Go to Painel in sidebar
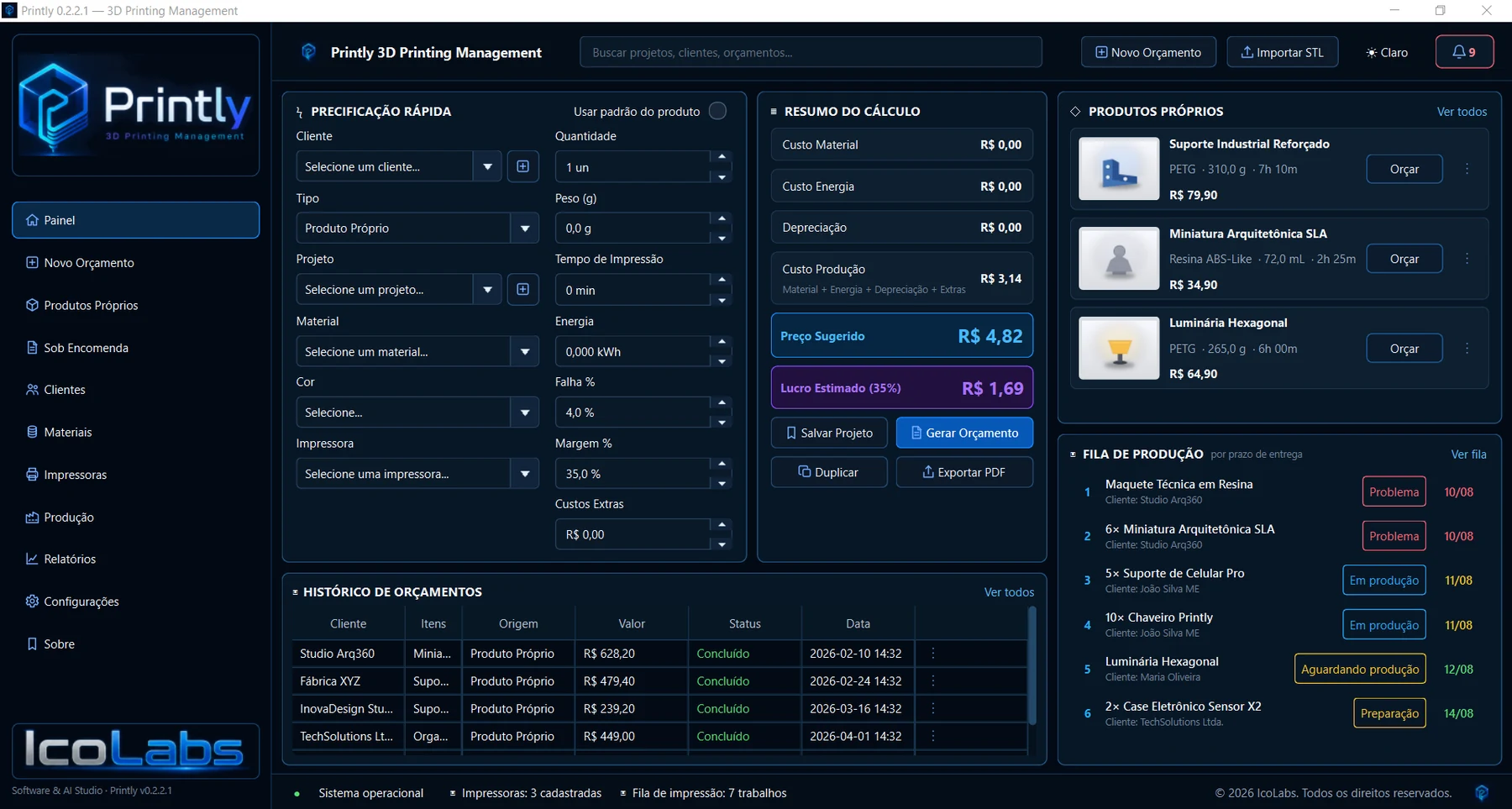Image resolution: width=1512 pixels, height=809 pixels. tap(135, 220)
